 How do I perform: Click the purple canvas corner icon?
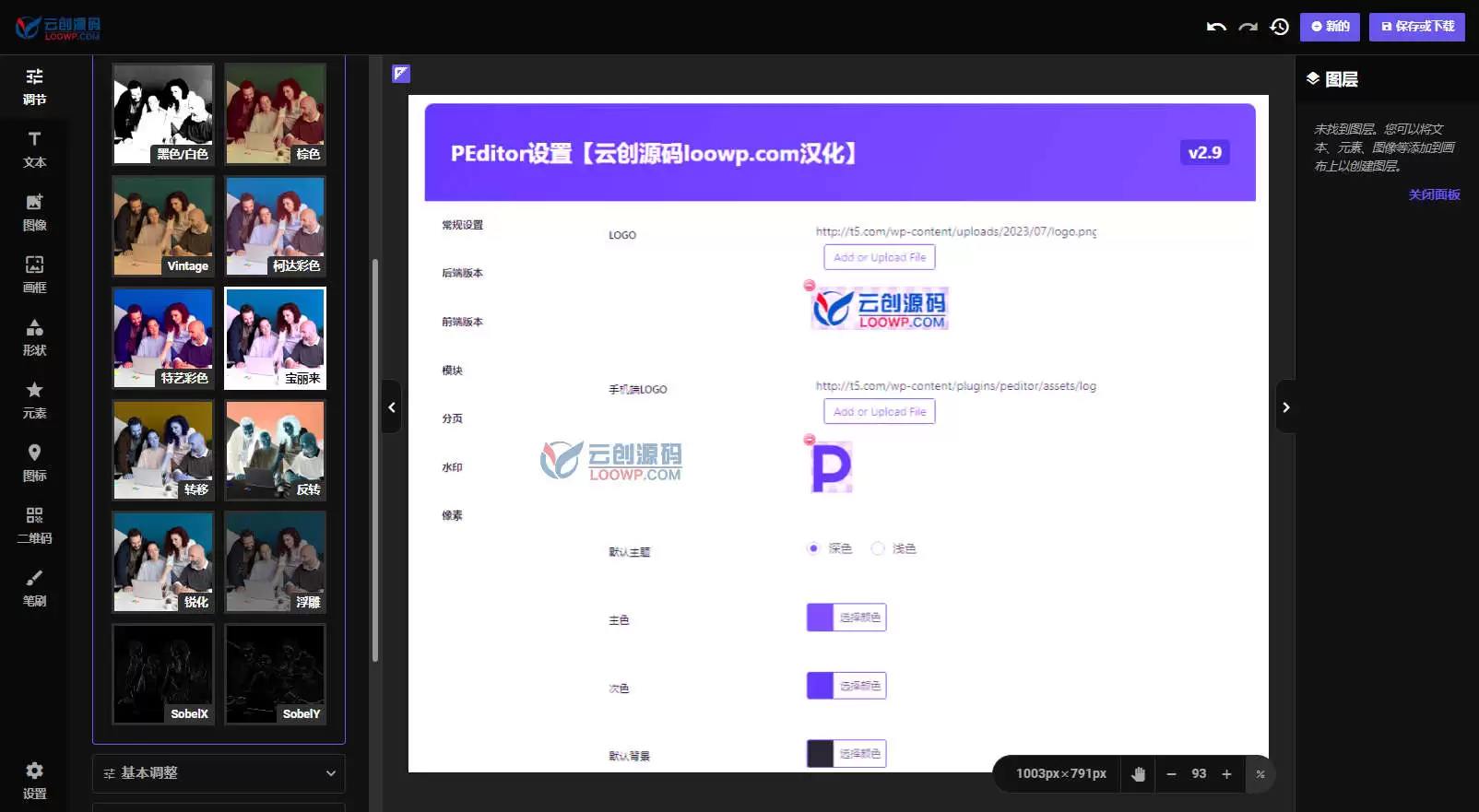tap(401, 74)
